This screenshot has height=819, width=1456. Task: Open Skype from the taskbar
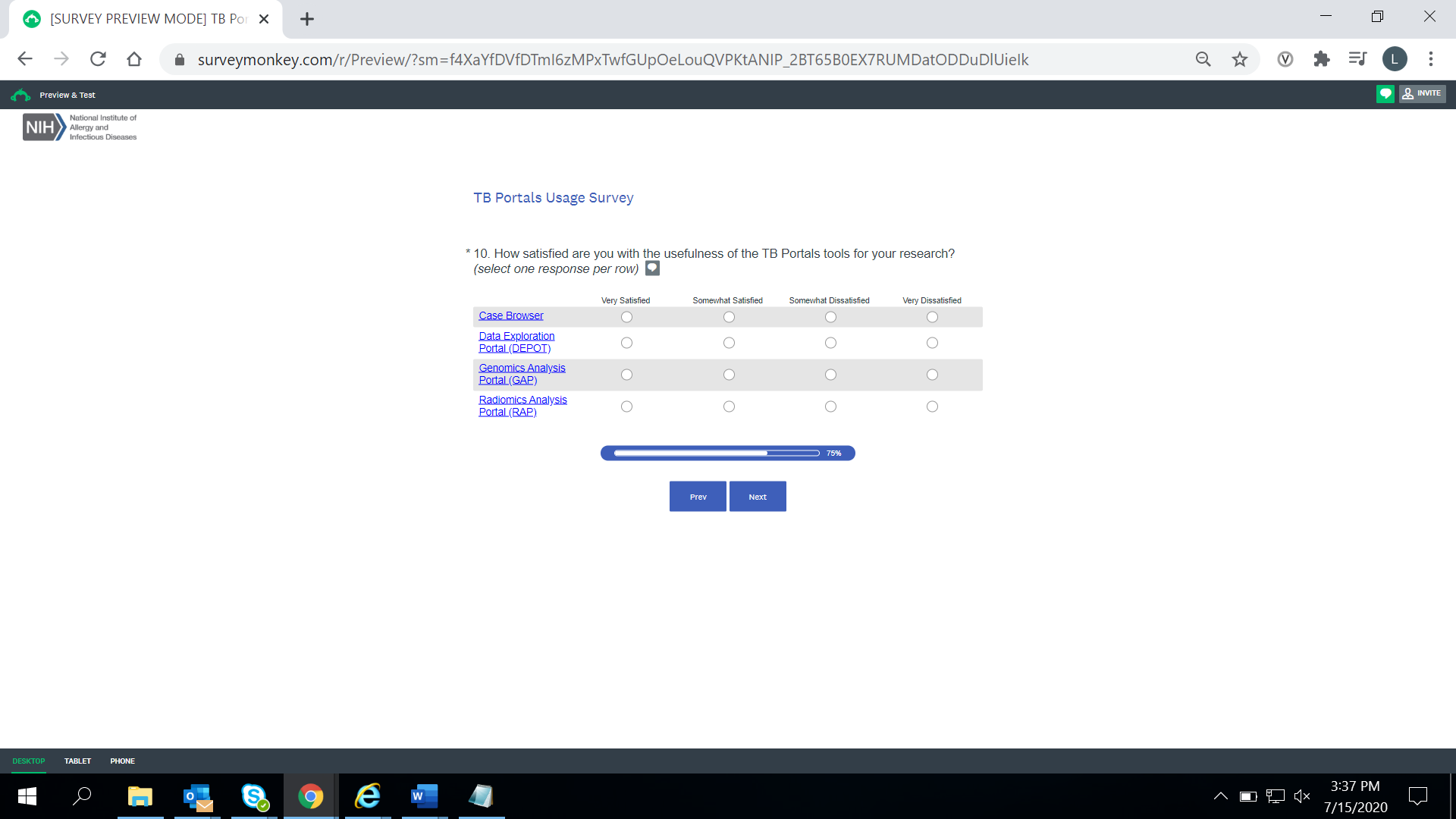(254, 796)
